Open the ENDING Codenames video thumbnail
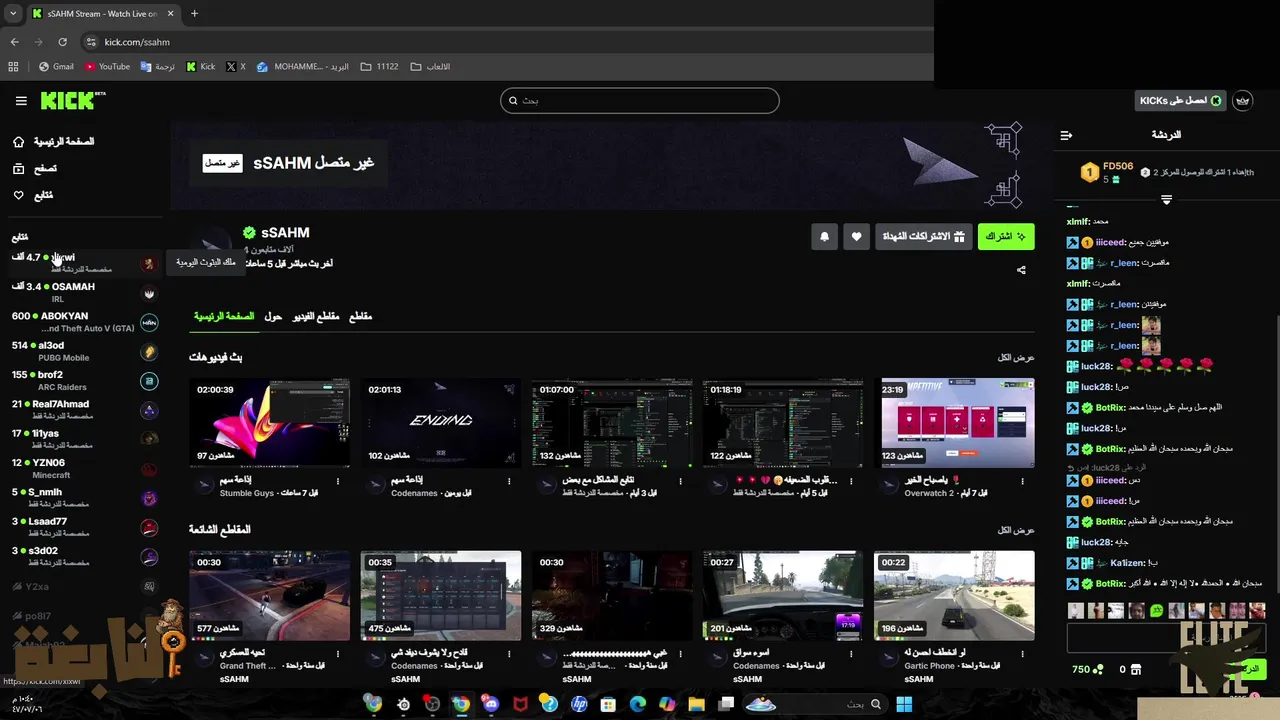 pyautogui.click(x=441, y=423)
